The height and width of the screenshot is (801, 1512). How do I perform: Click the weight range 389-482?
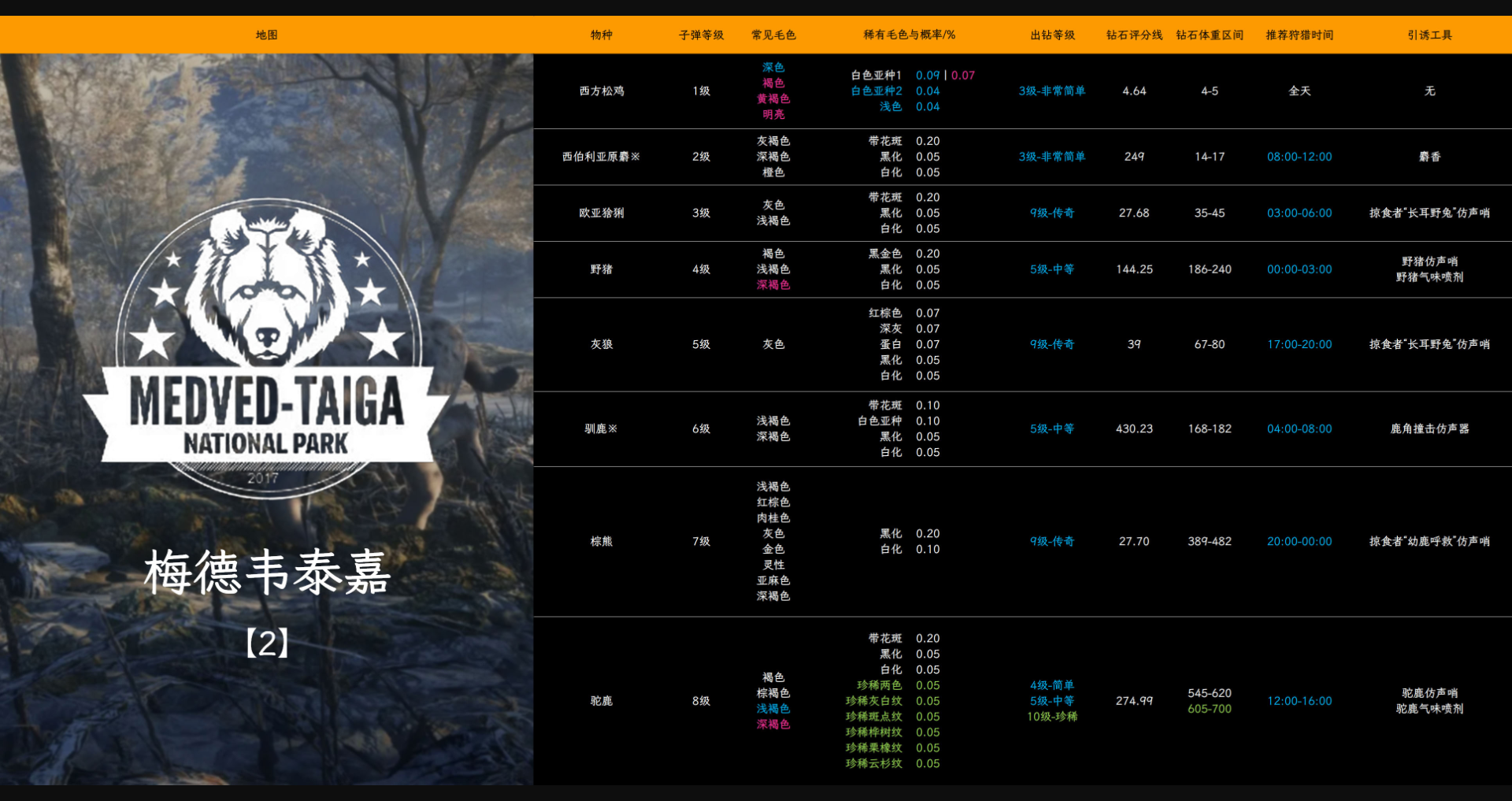[1210, 542]
